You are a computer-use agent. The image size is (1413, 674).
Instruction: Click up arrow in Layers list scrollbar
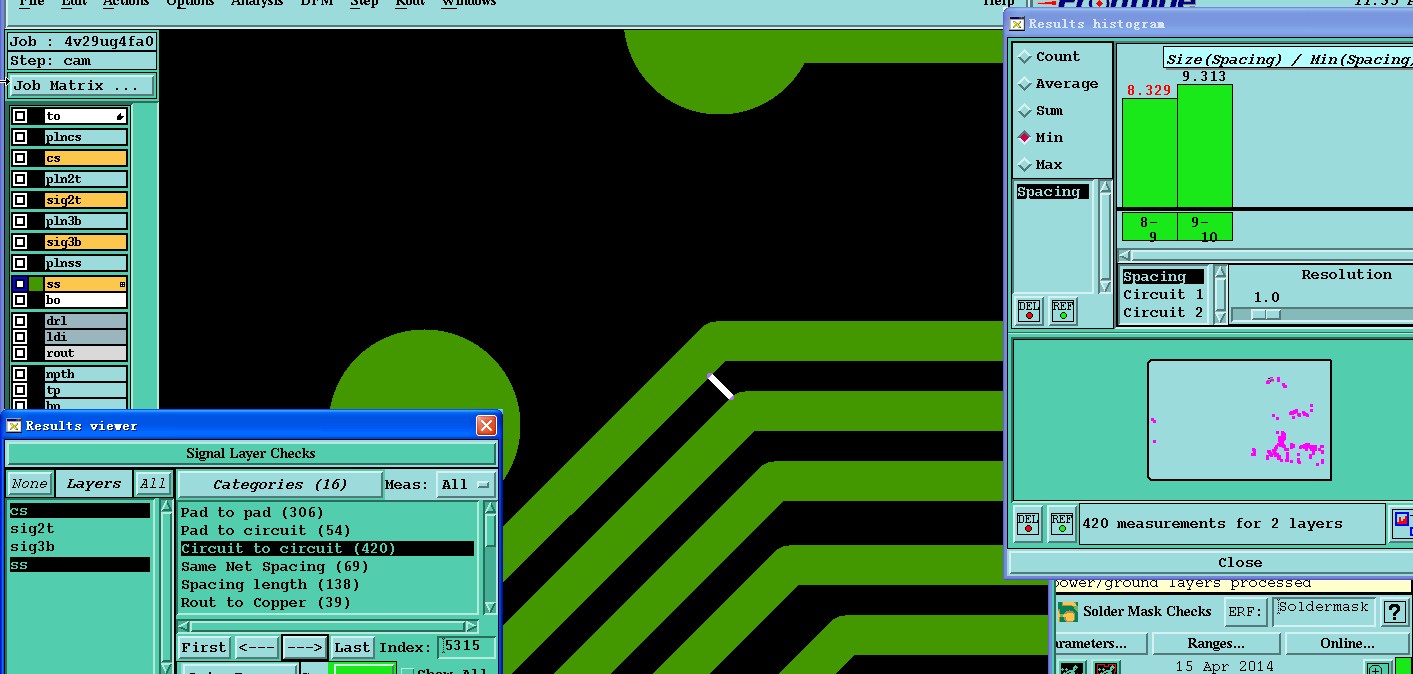[x=166, y=506]
